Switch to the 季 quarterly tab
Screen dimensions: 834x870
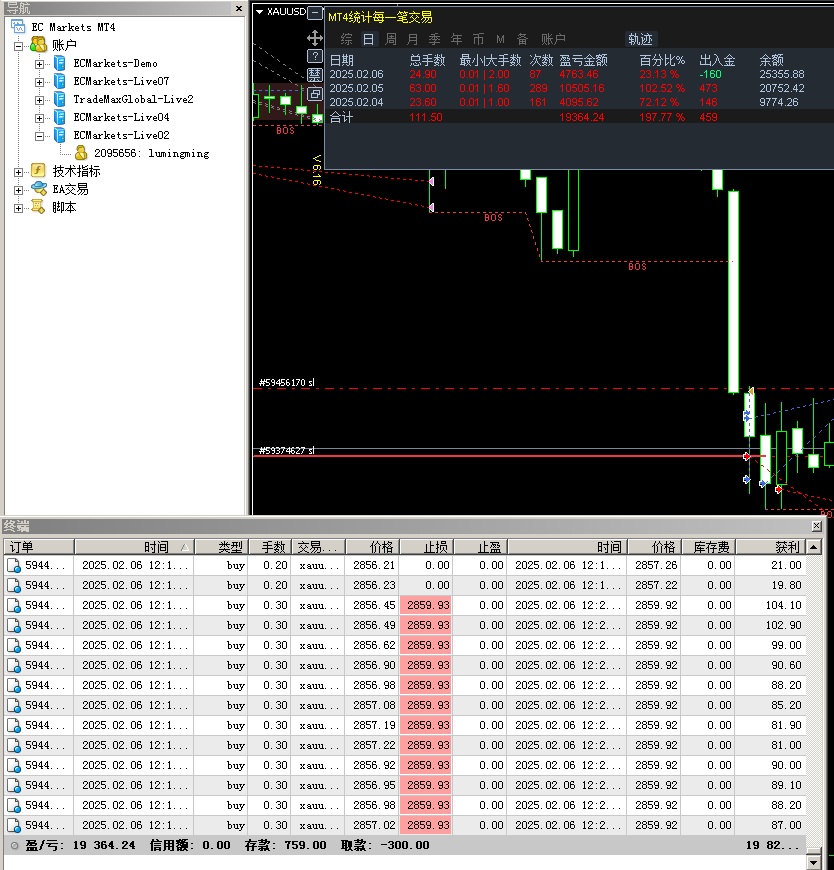coord(434,39)
